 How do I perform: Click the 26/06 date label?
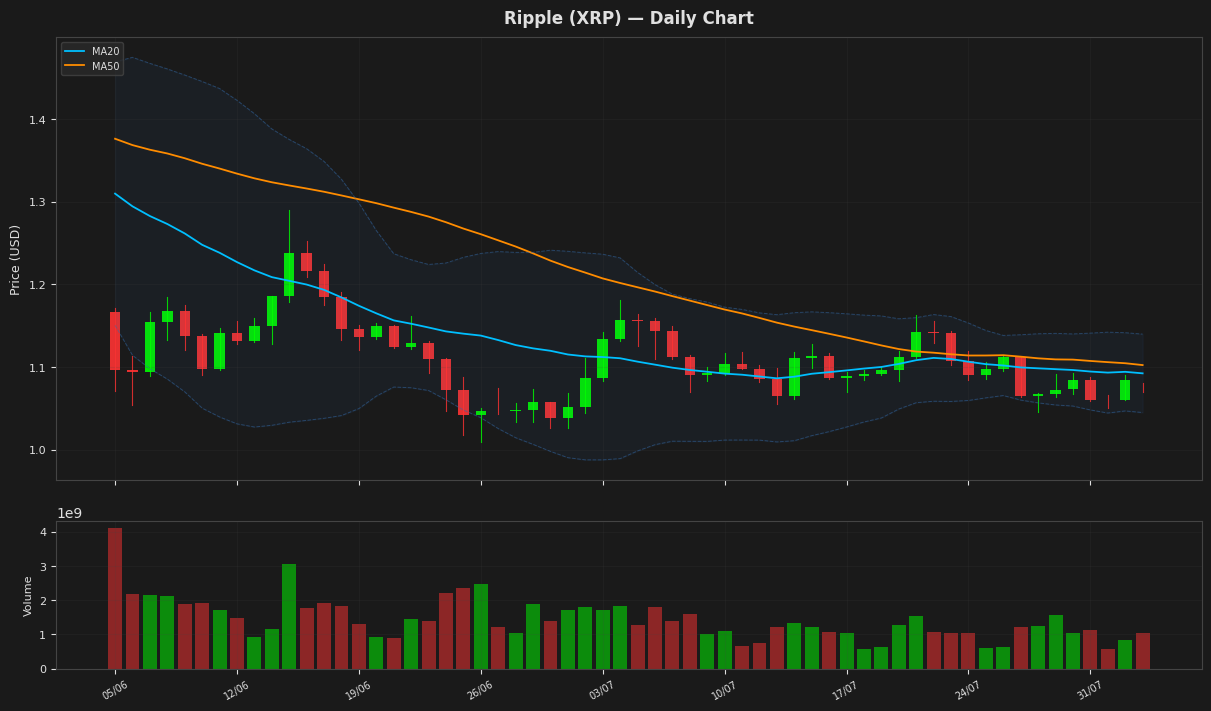pos(481,689)
